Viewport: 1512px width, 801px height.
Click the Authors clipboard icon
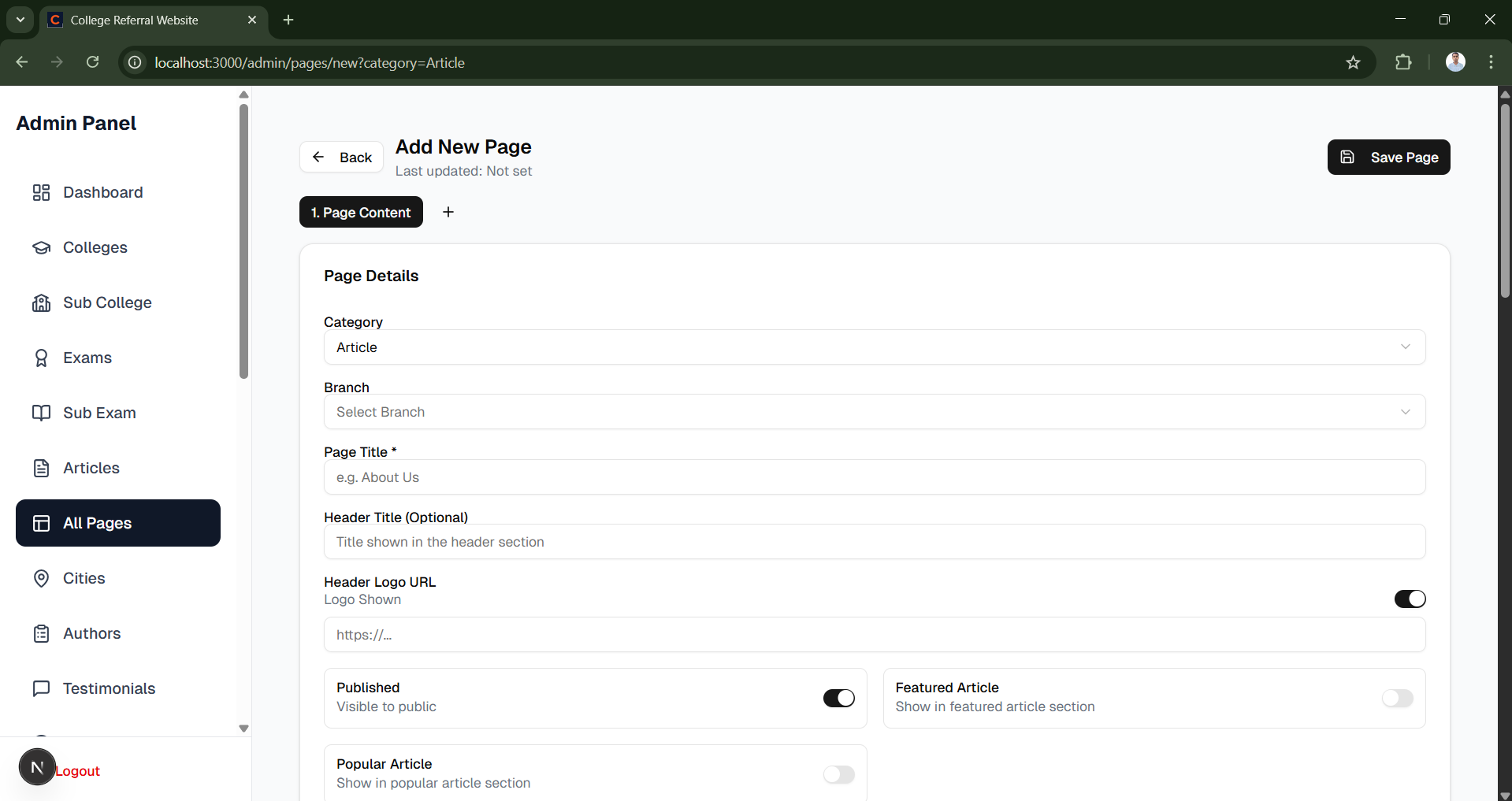[x=41, y=633]
